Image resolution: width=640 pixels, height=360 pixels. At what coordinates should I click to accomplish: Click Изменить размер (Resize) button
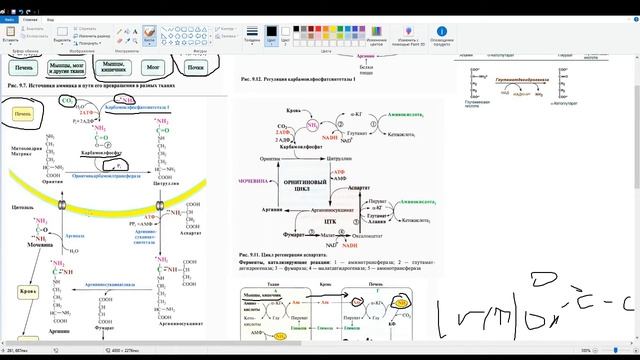coord(91,36)
